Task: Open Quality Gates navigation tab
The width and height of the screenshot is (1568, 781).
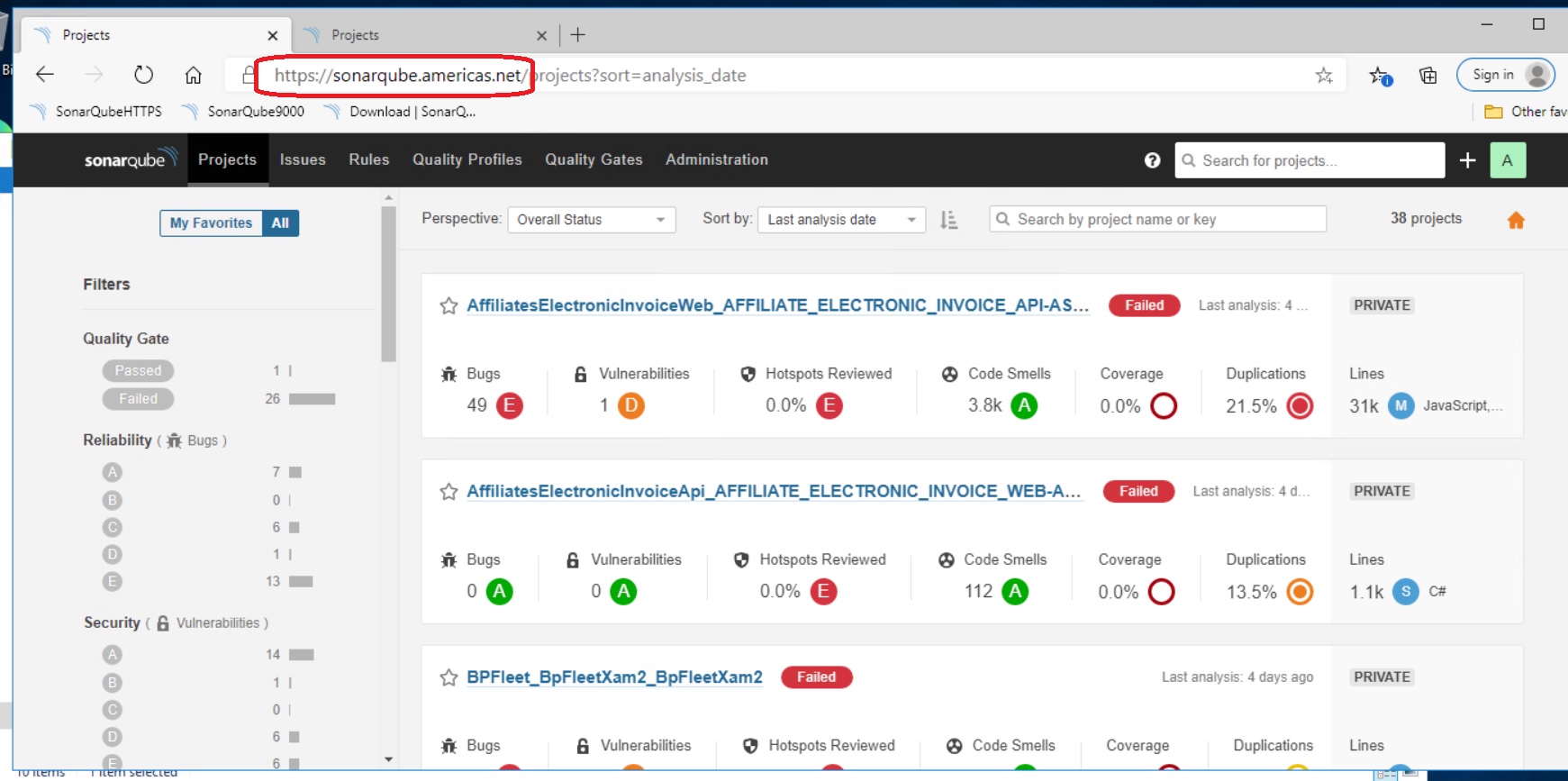Action: [x=594, y=159]
